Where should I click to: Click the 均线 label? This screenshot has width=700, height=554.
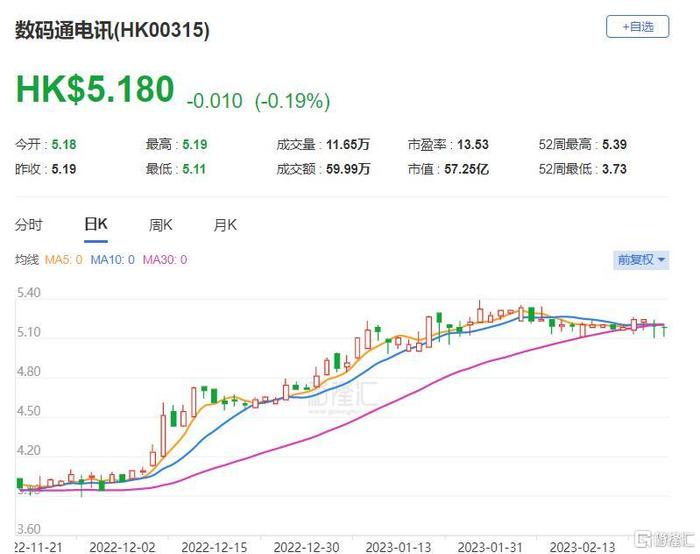point(27,260)
